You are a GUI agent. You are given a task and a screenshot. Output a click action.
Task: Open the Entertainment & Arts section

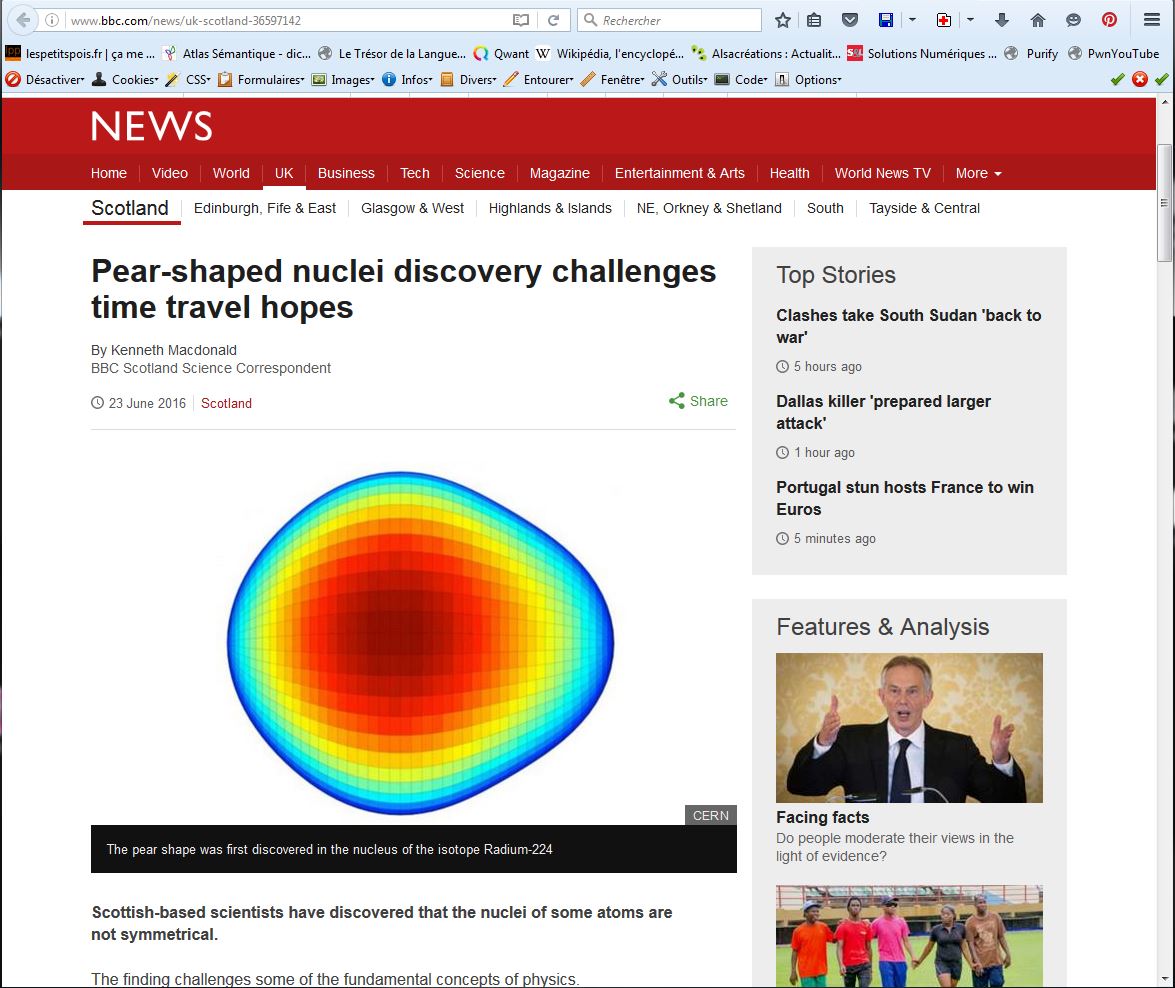pos(680,173)
